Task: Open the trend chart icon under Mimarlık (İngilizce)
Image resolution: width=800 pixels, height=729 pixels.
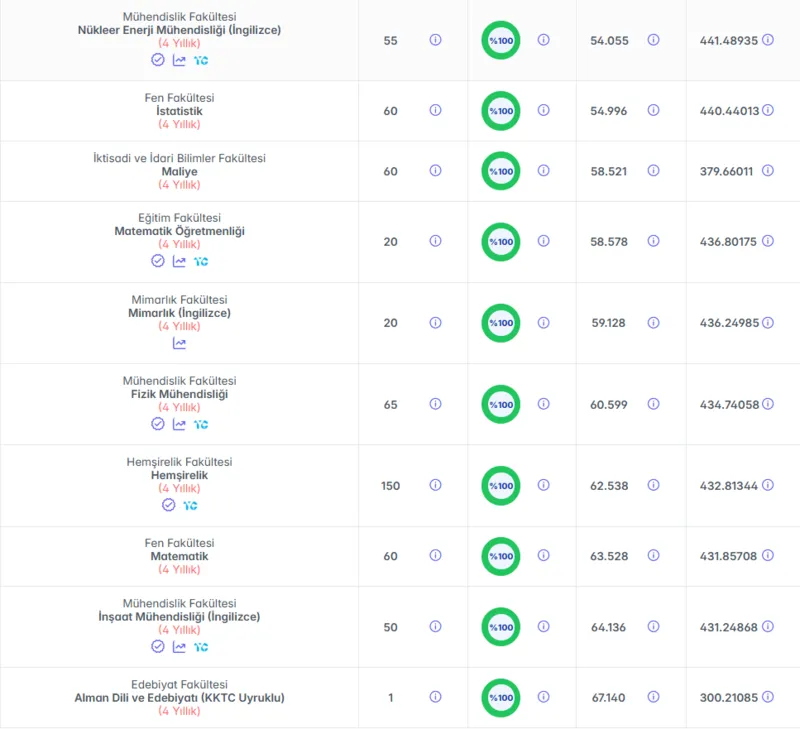Action: (179, 343)
